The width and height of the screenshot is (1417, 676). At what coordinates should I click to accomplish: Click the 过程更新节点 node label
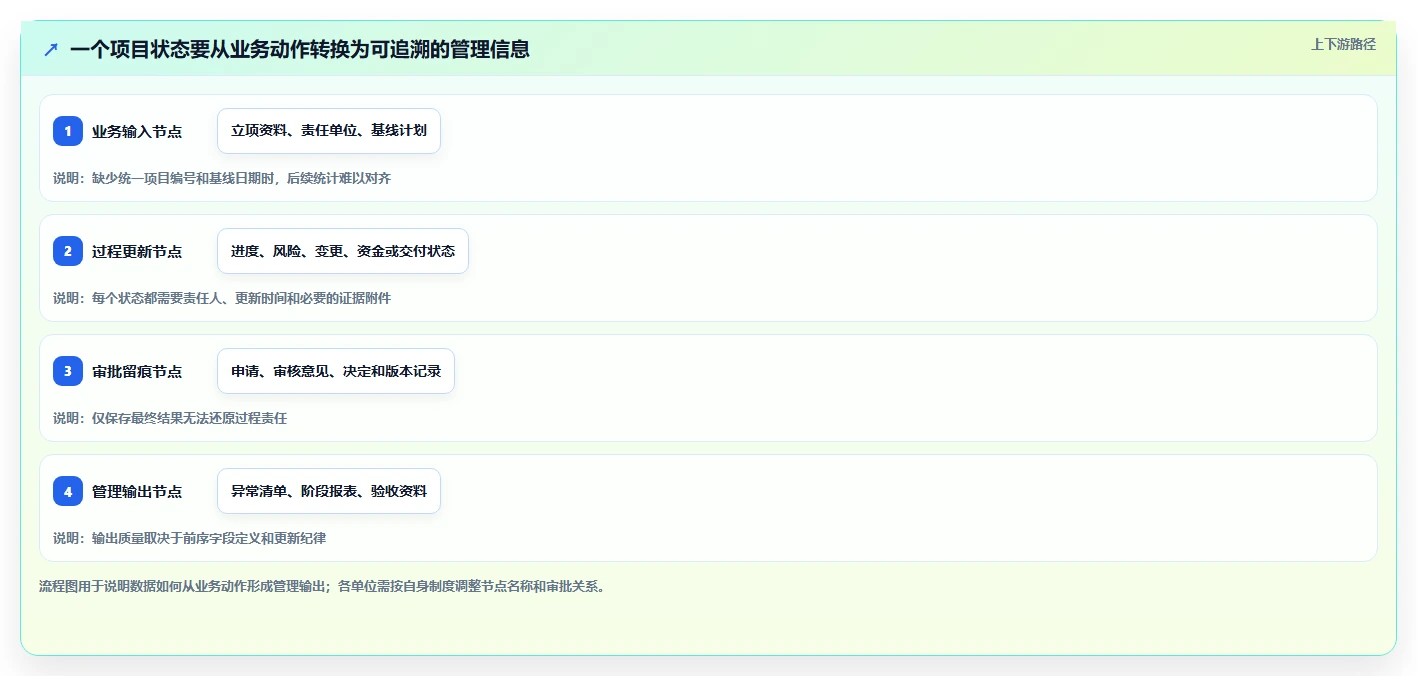point(137,251)
